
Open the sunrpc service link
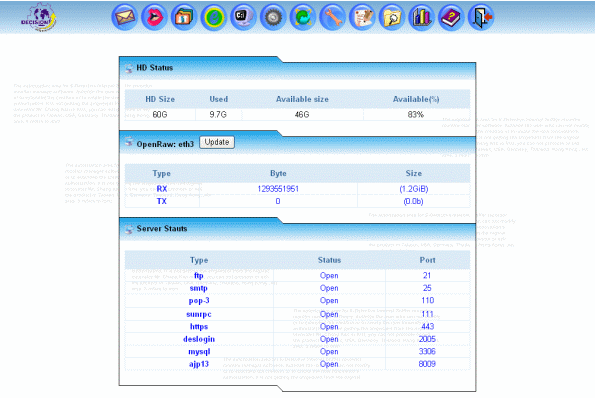pyautogui.click(x=199, y=314)
